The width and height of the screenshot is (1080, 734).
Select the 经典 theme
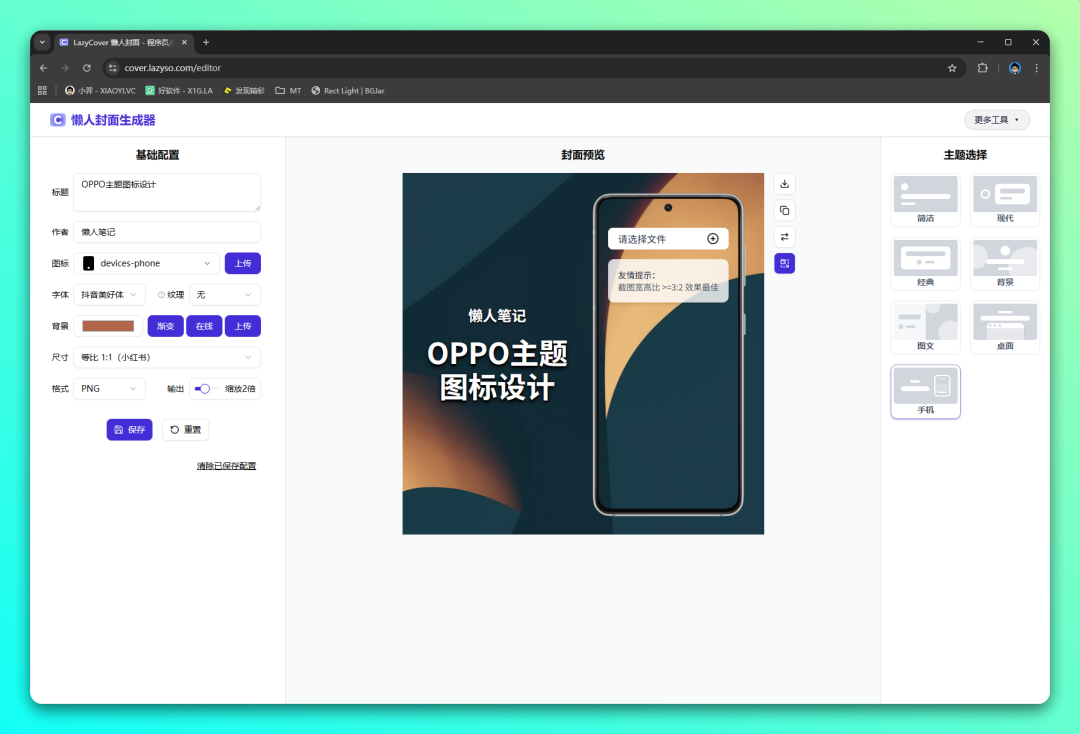coord(925,264)
